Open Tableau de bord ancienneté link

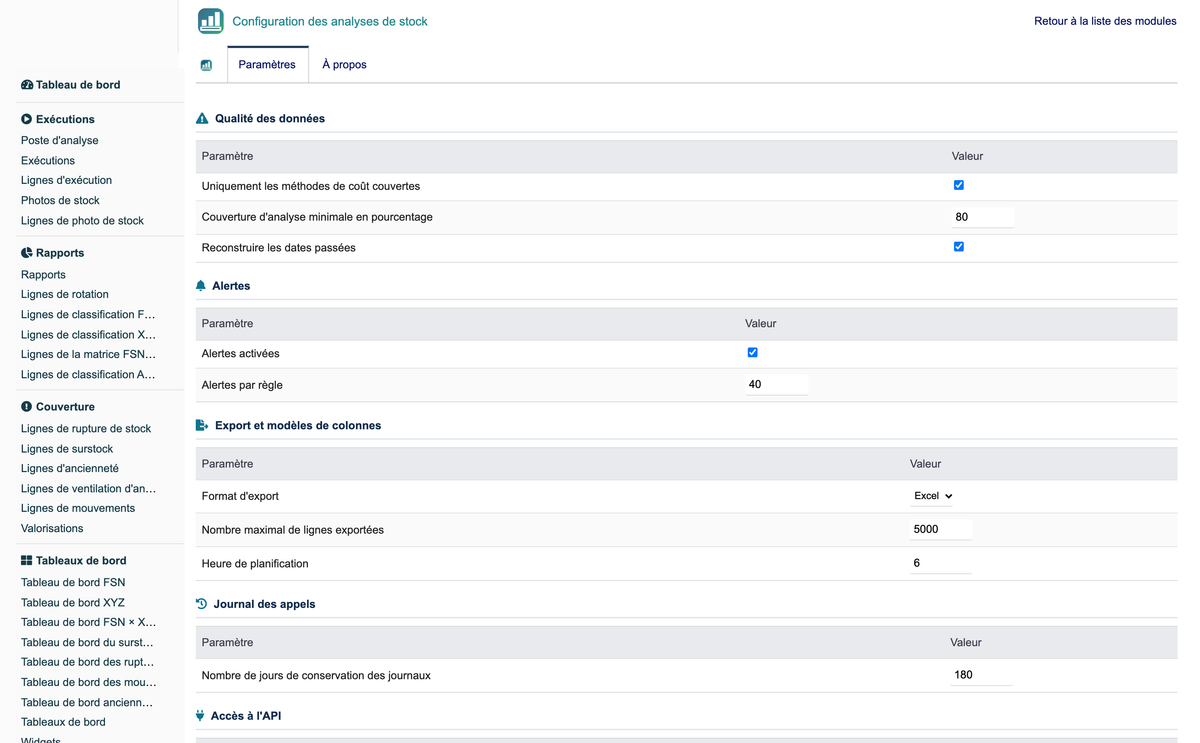(87, 703)
